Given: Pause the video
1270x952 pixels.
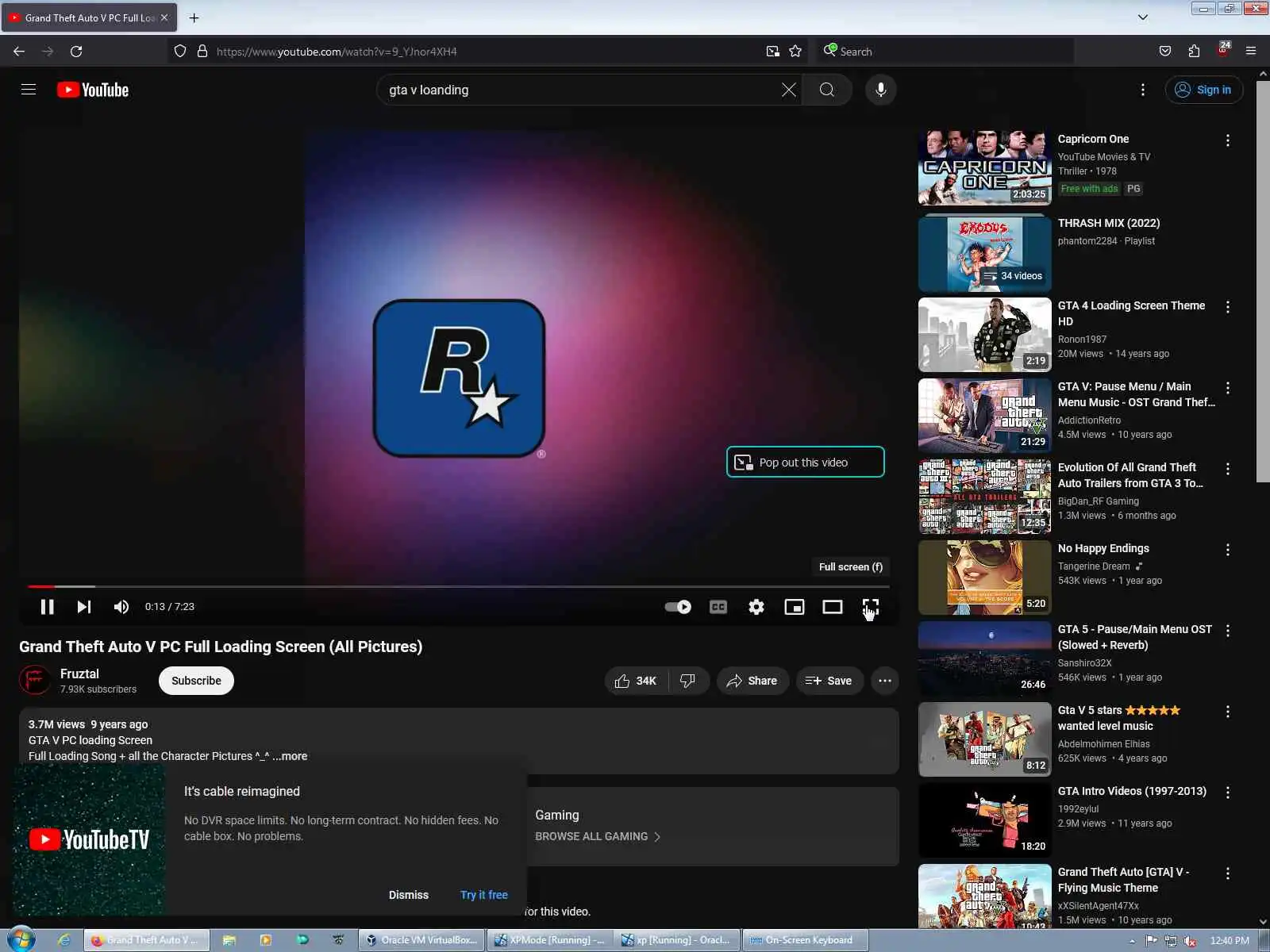Looking at the screenshot, I should pyautogui.click(x=48, y=607).
